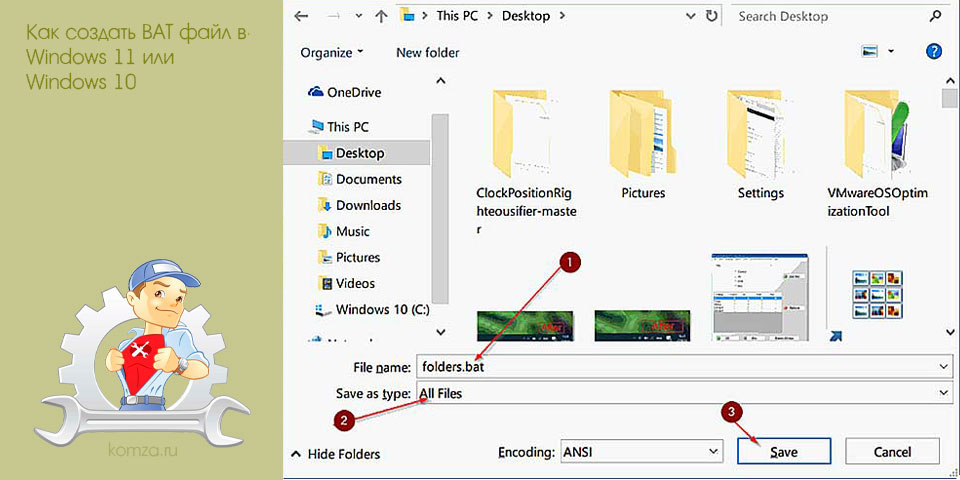Select the Settings folder
The image size is (960, 480).
tap(760, 145)
